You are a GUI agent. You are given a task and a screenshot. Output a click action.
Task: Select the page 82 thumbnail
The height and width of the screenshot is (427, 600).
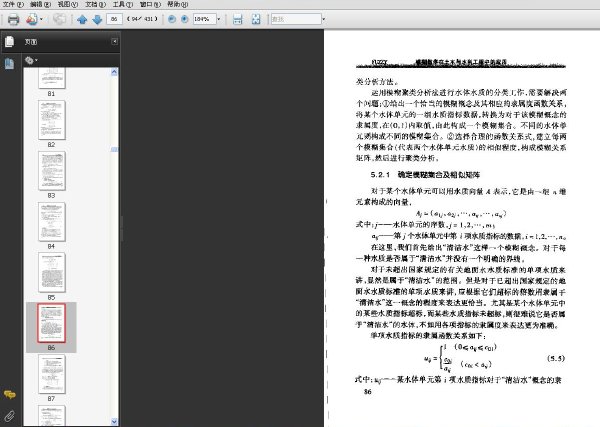(52, 120)
